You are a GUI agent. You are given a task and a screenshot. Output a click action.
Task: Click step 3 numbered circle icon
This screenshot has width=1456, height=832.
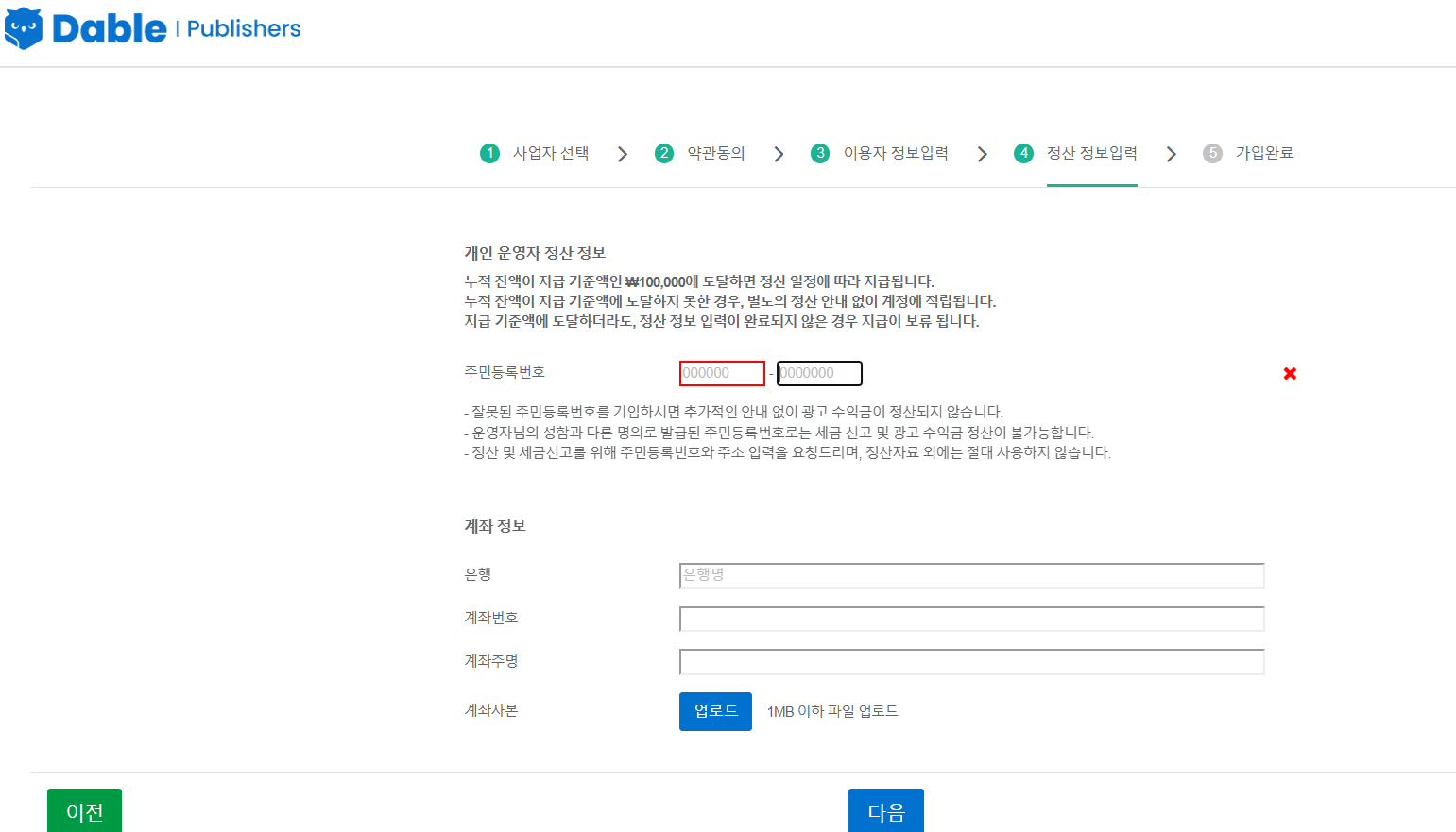click(x=820, y=153)
